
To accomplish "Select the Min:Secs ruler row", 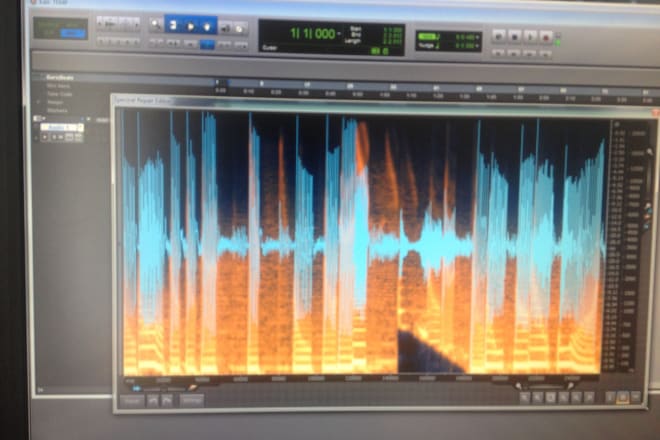I will [58, 86].
